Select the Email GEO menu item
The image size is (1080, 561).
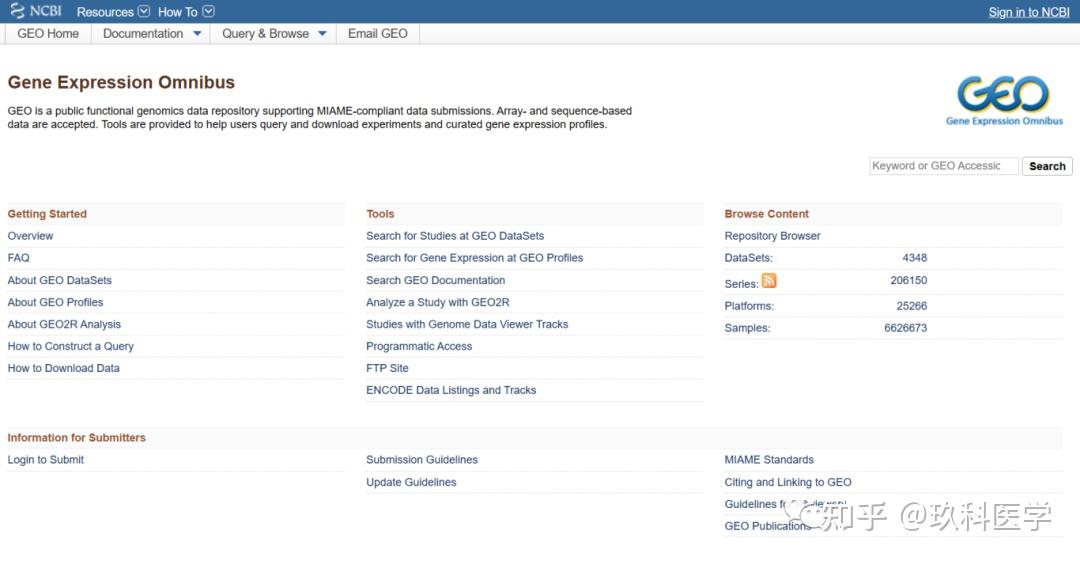coord(377,33)
